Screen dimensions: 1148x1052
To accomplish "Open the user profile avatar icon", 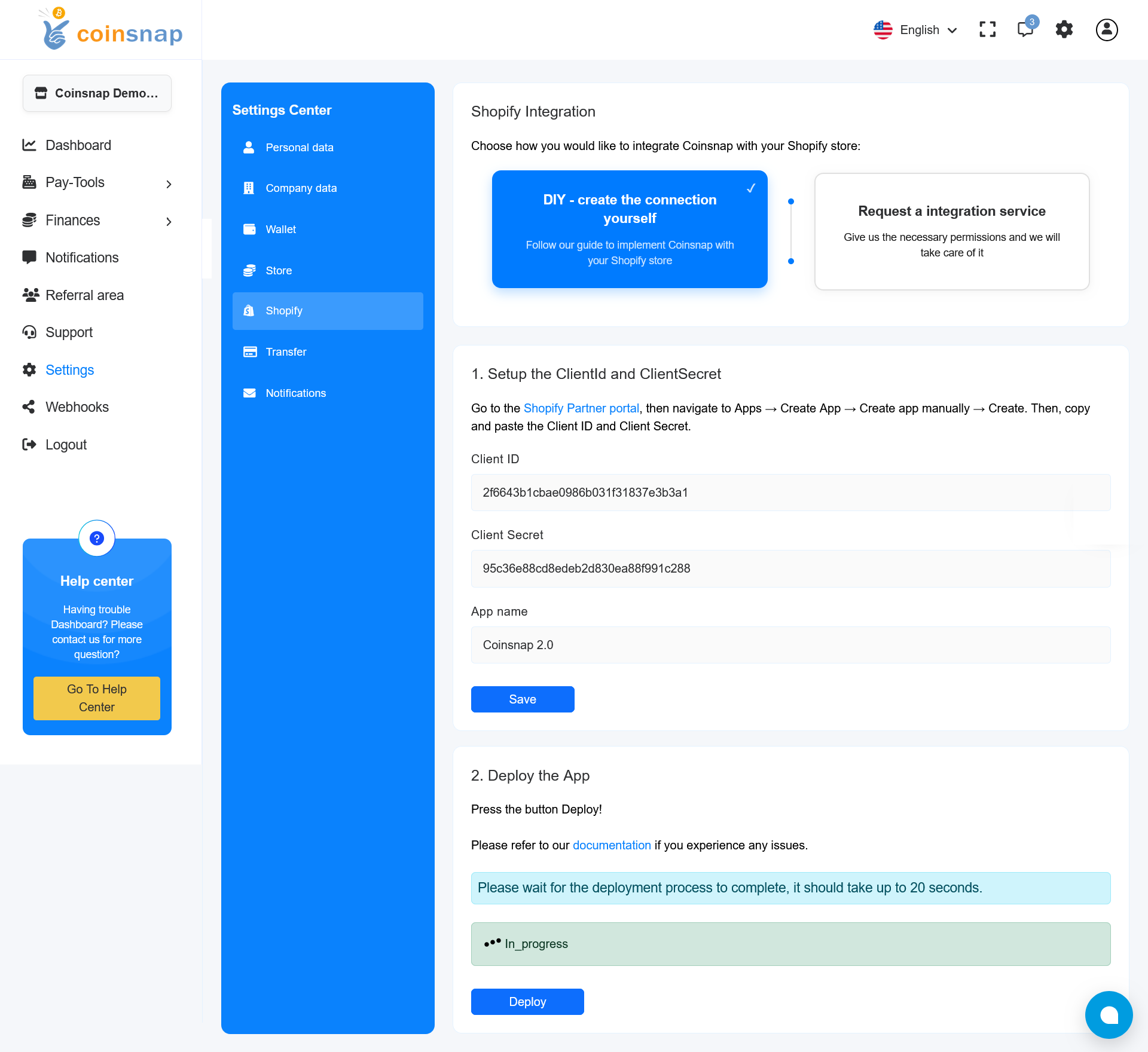I will point(1106,29).
